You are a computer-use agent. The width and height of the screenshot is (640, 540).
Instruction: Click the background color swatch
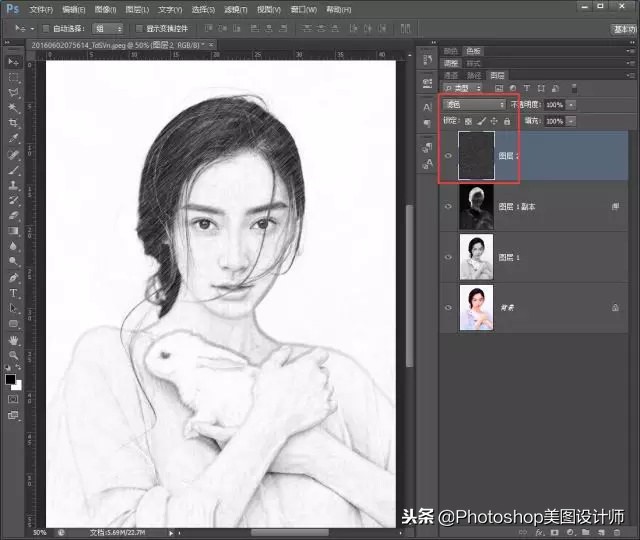pos(18,386)
